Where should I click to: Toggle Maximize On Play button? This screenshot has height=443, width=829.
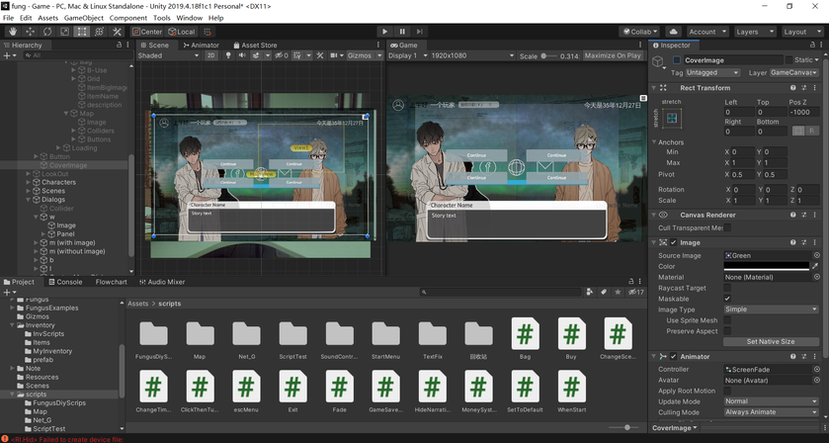[613, 56]
